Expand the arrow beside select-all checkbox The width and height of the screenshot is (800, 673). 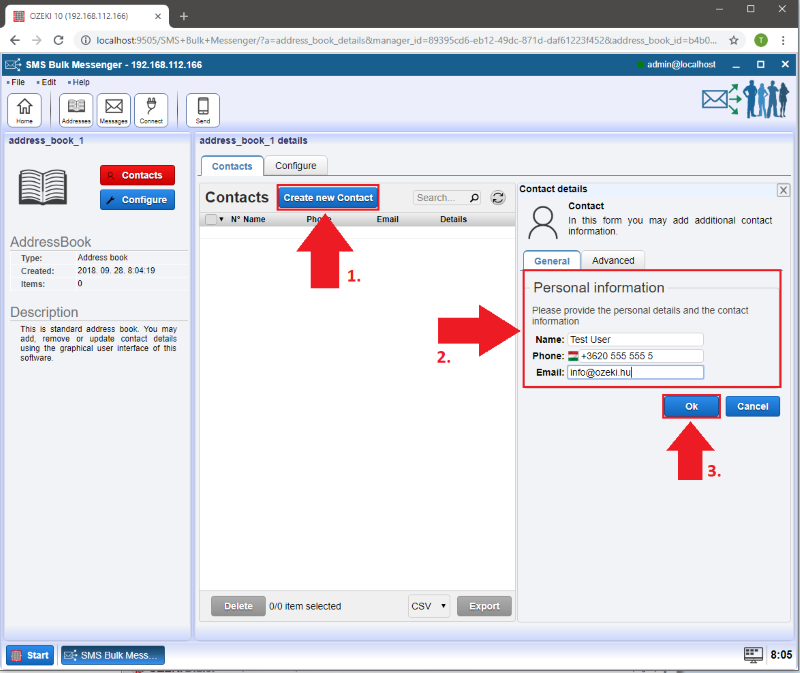click(x=221, y=219)
